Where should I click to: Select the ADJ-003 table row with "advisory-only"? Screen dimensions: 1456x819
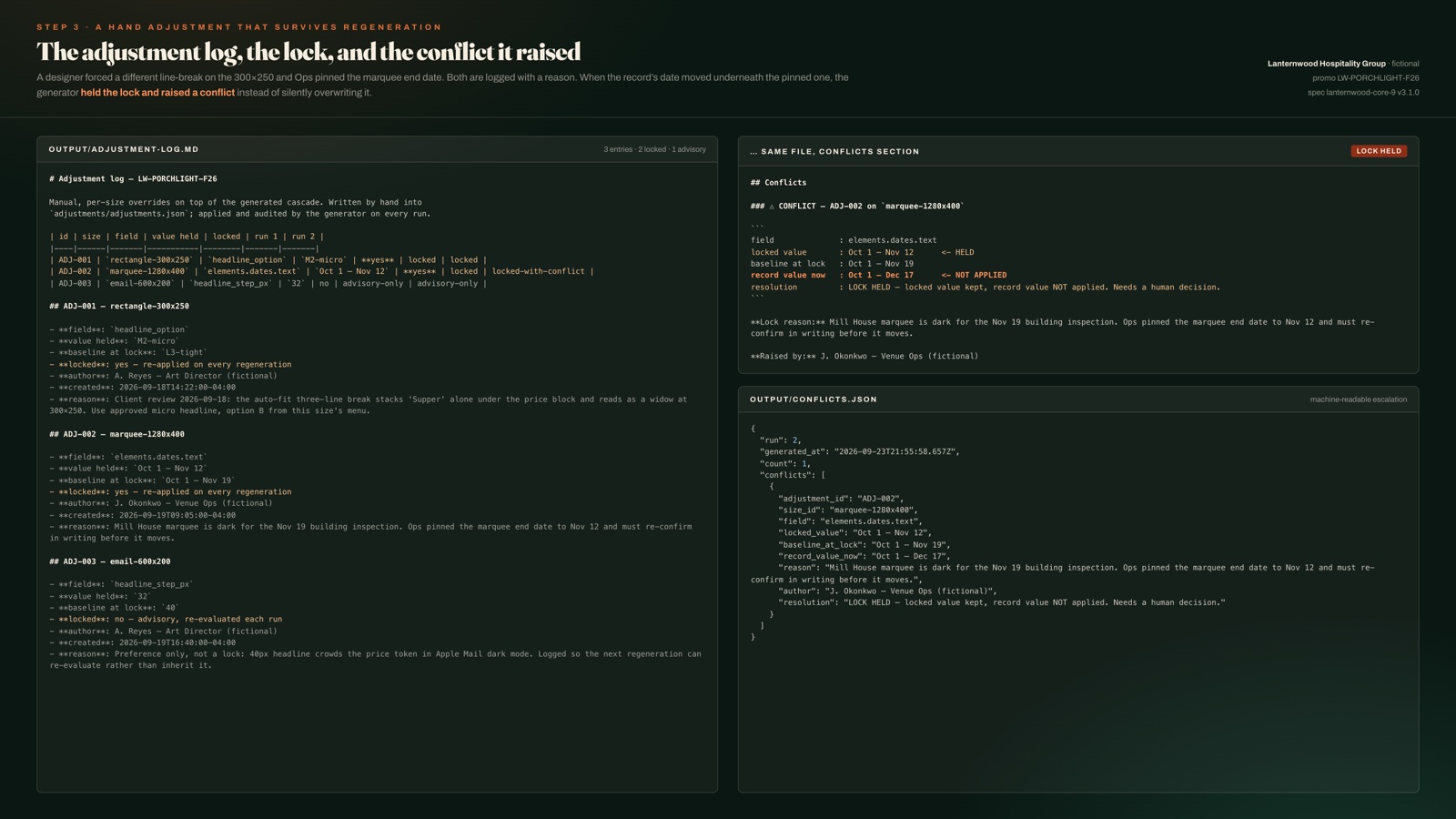pos(268,283)
